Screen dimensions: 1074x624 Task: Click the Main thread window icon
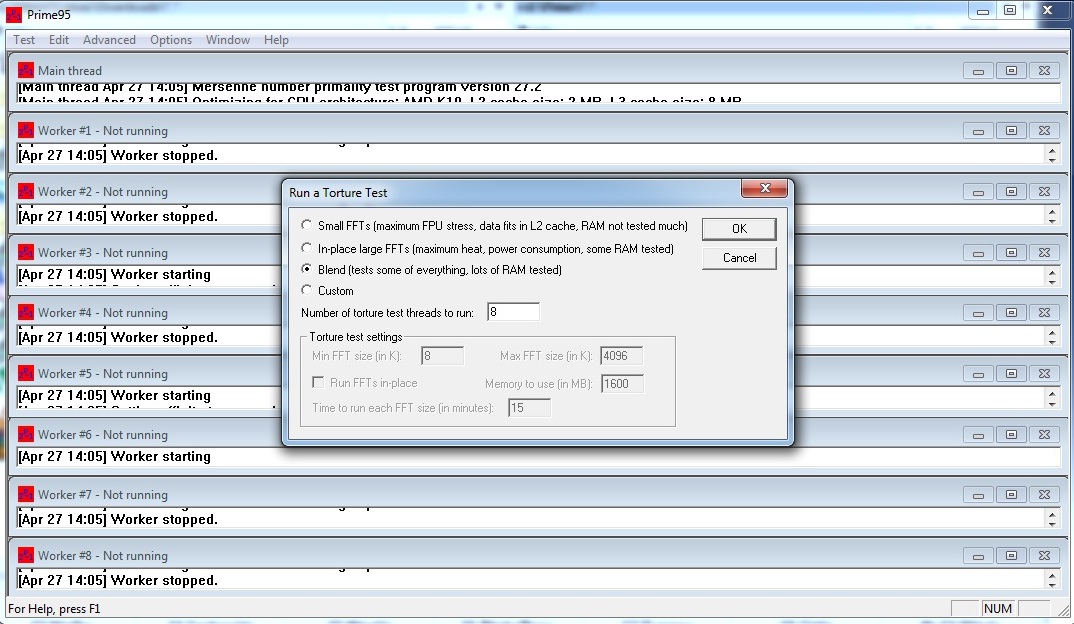pyautogui.click(x=26, y=70)
